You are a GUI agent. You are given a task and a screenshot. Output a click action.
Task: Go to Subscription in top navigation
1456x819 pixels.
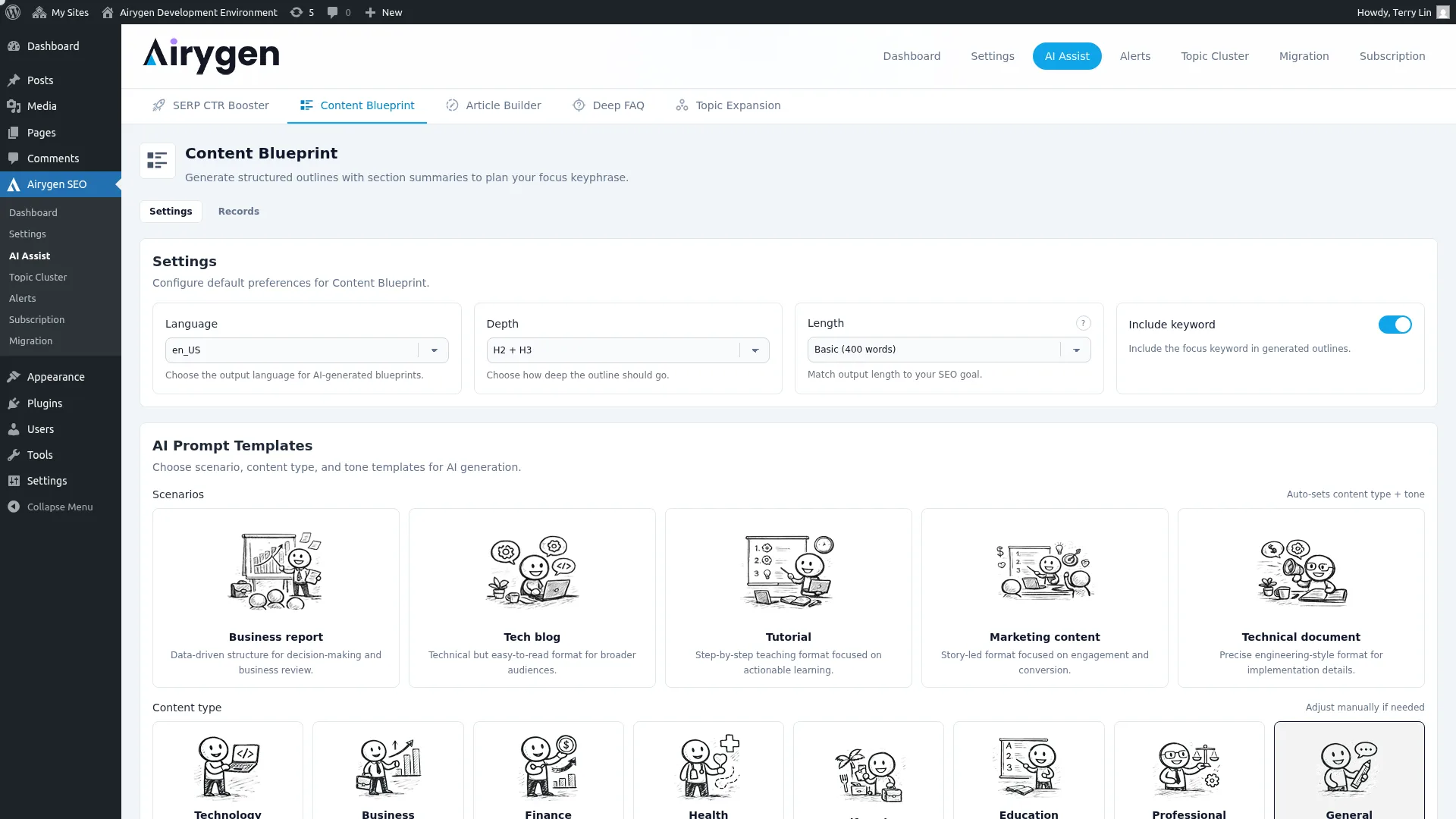coord(1392,56)
